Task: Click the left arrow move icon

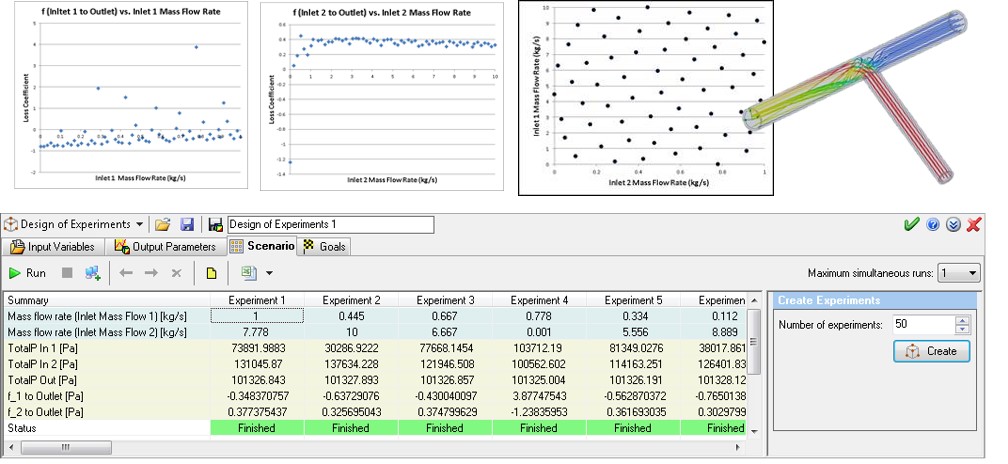Action: click(x=126, y=273)
